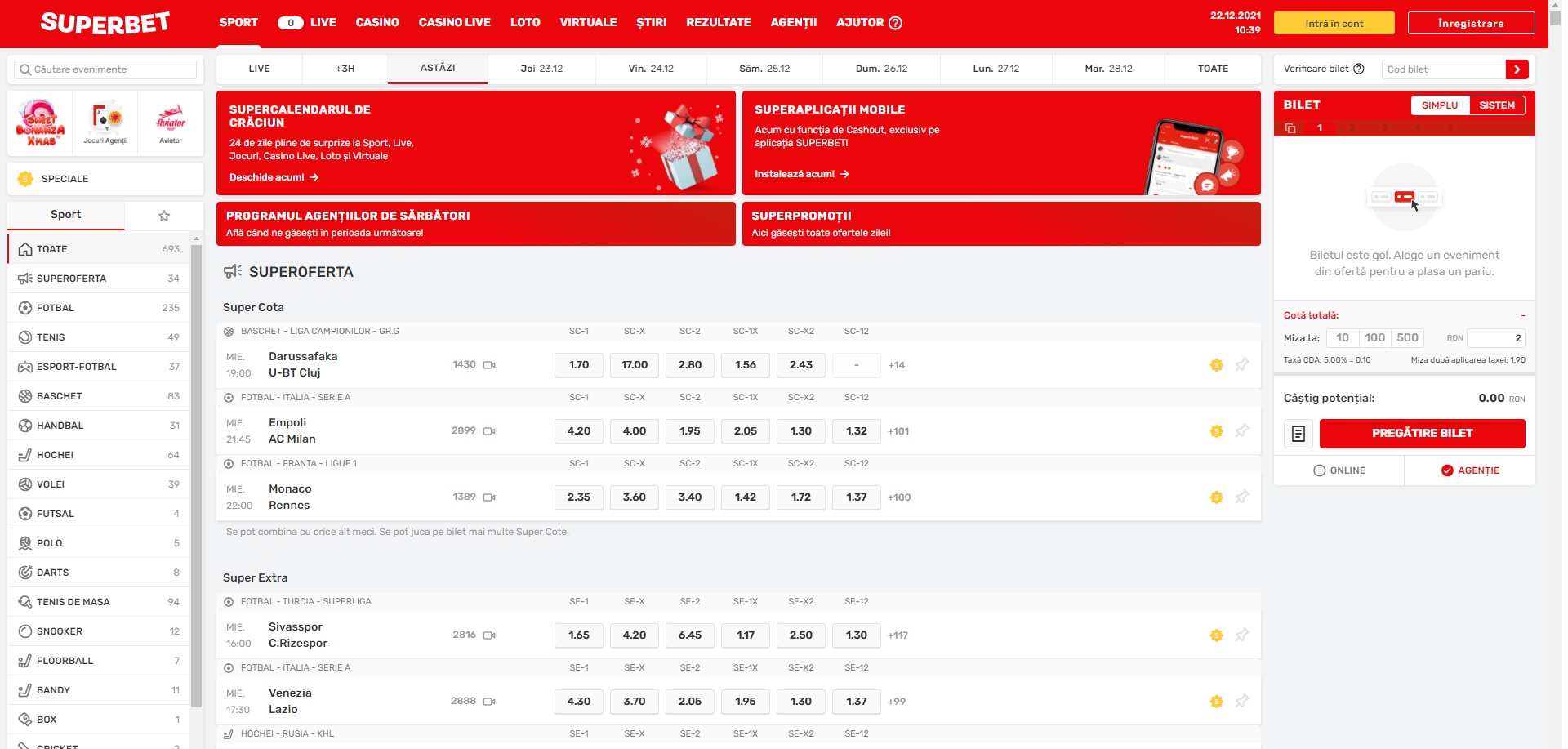The width and height of the screenshot is (1568, 749).
Task: Select Baschet sport in sidebar
Action: click(x=99, y=396)
